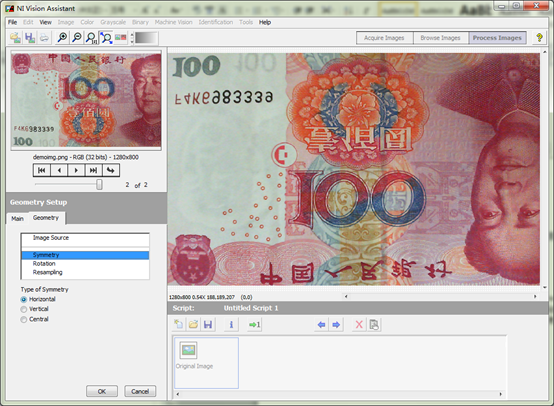554x406 pixels.
Task: Jump to first image in browser
Action: coord(42,170)
